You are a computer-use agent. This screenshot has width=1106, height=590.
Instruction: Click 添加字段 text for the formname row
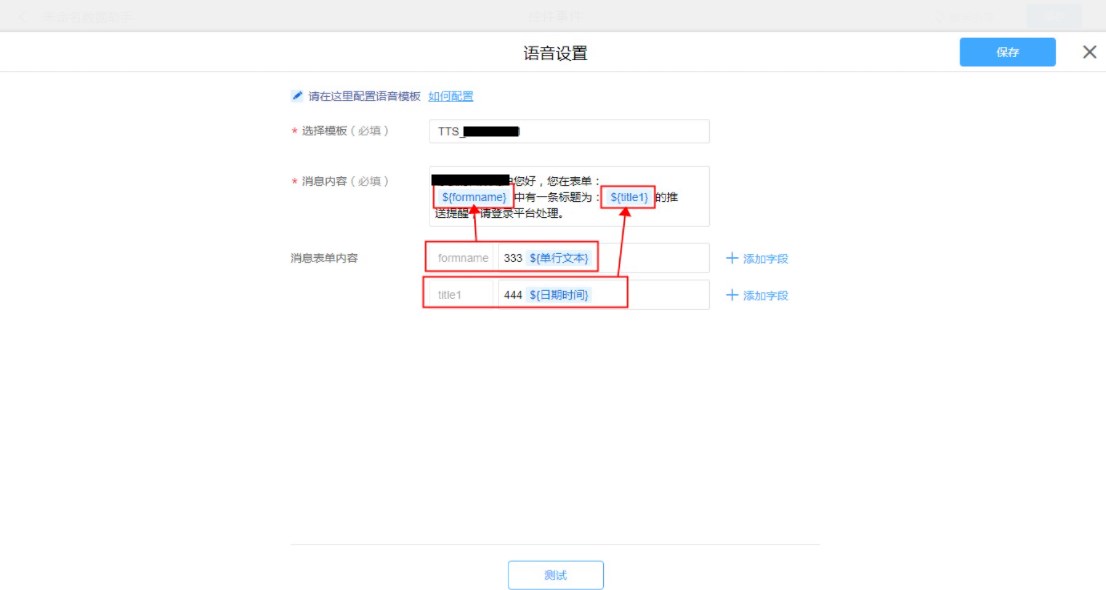(x=765, y=259)
